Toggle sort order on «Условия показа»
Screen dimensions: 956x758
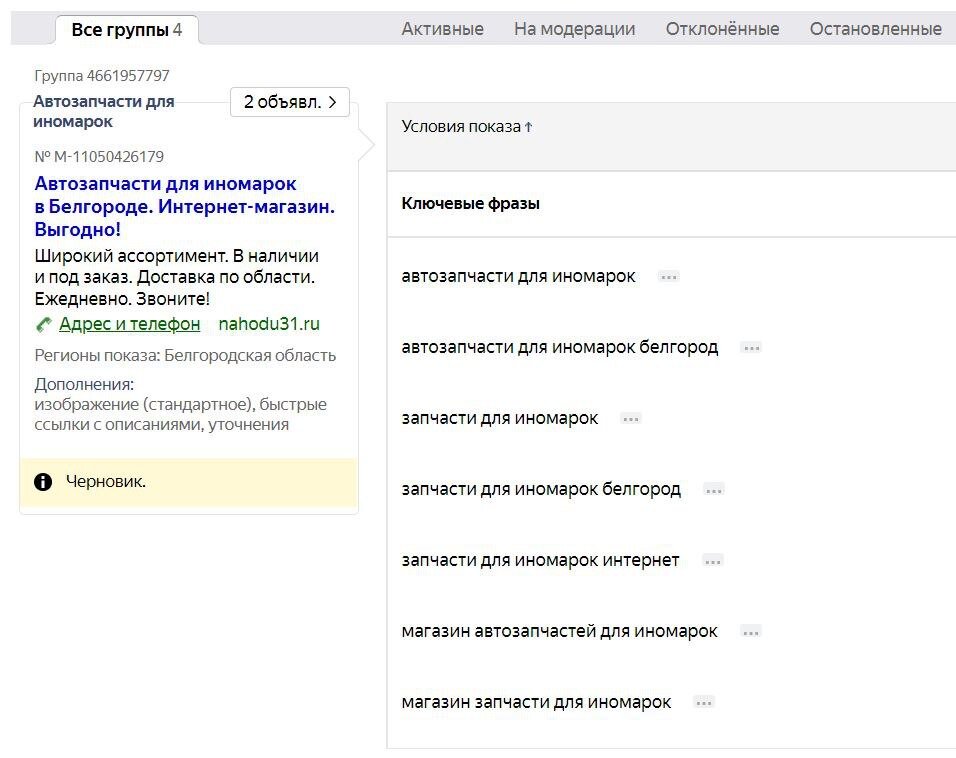pyautogui.click(x=465, y=126)
